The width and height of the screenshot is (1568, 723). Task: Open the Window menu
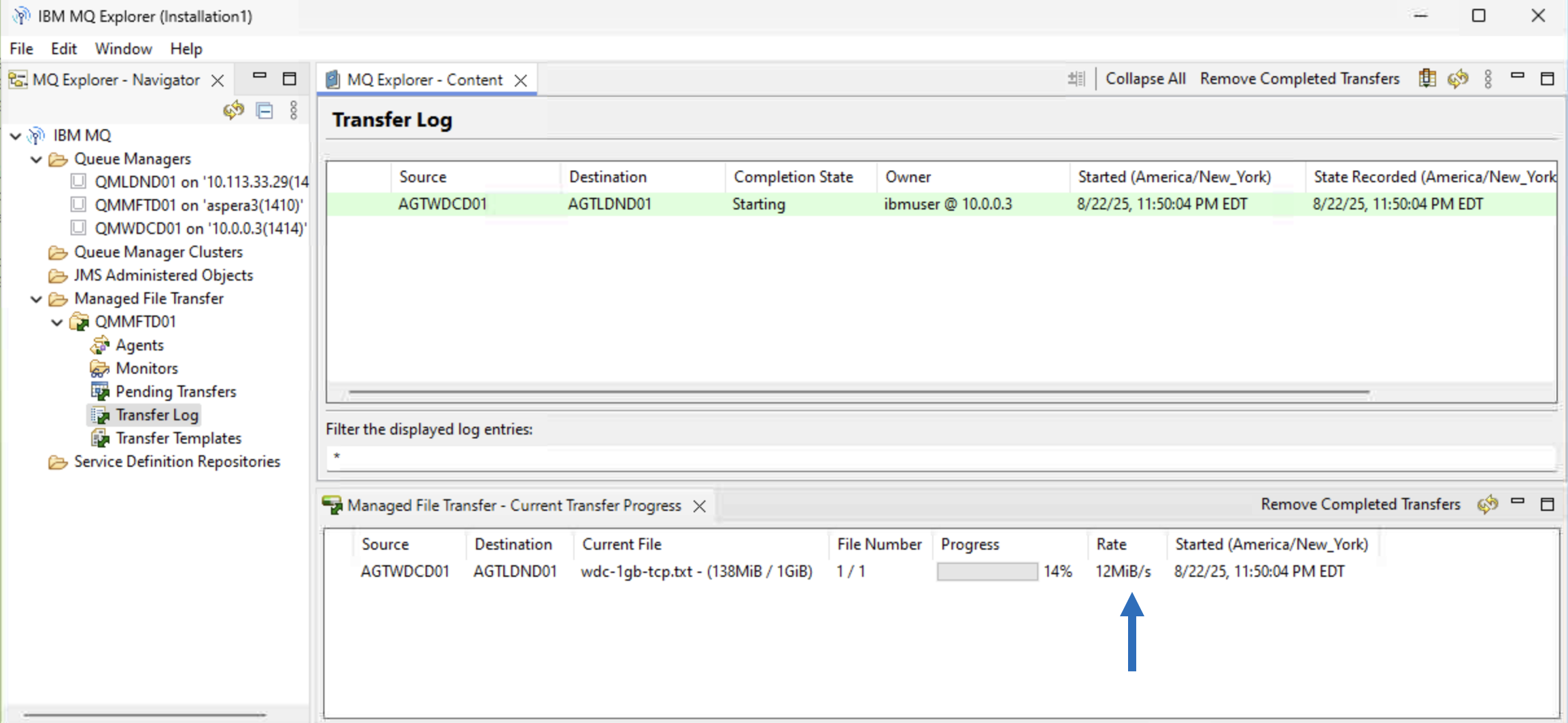click(123, 49)
